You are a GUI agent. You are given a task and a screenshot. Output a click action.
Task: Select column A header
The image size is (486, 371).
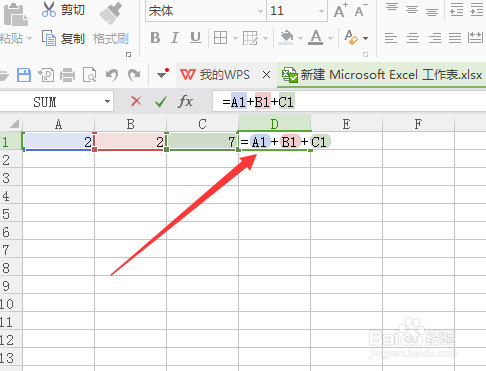point(58,124)
